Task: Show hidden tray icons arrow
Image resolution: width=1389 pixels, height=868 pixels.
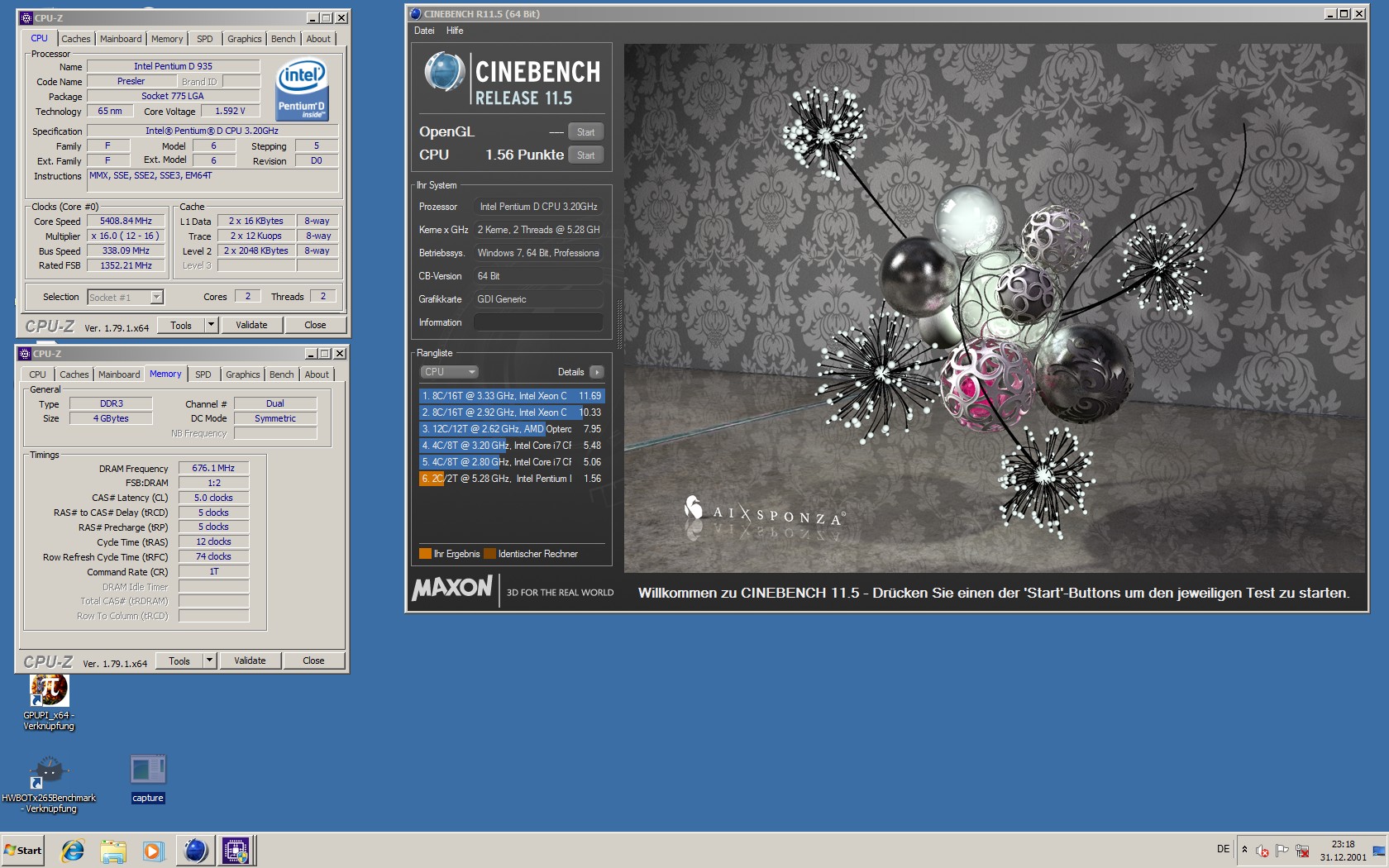Action: [1244, 850]
